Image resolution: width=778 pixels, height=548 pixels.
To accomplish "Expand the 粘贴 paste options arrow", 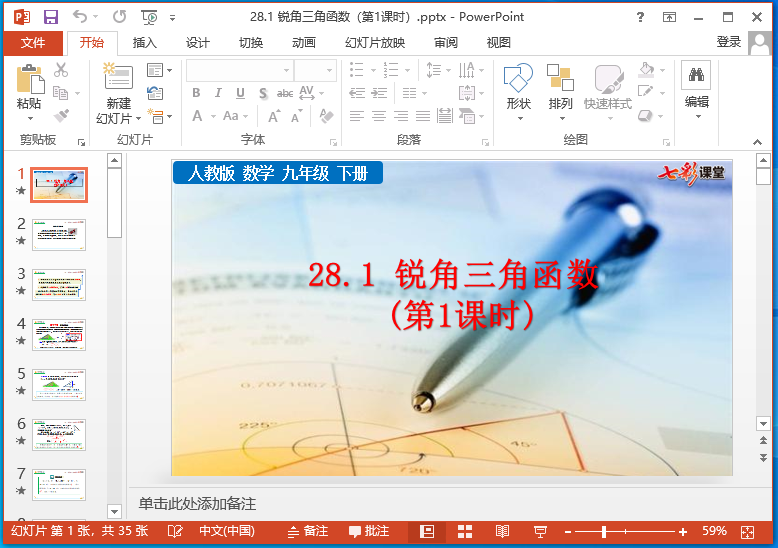I will (30, 119).
